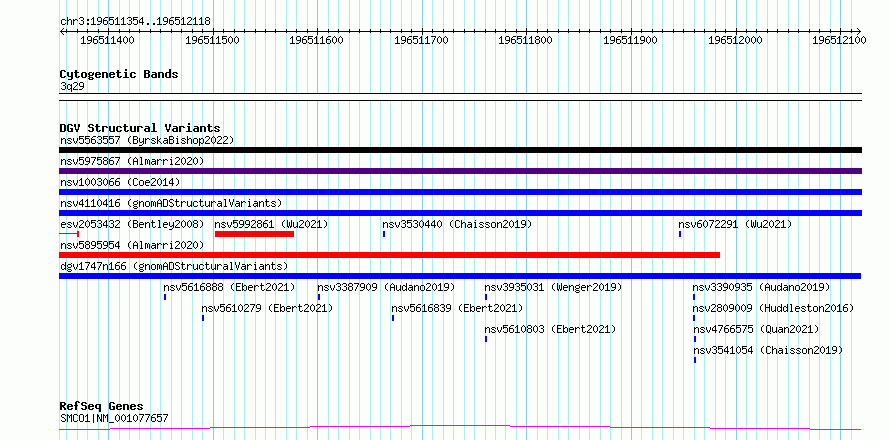This screenshot has height=440, width=890.
Task: Open the nsv5563557 (ByrskaBishop2022) label
Action: click(x=147, y=140)
